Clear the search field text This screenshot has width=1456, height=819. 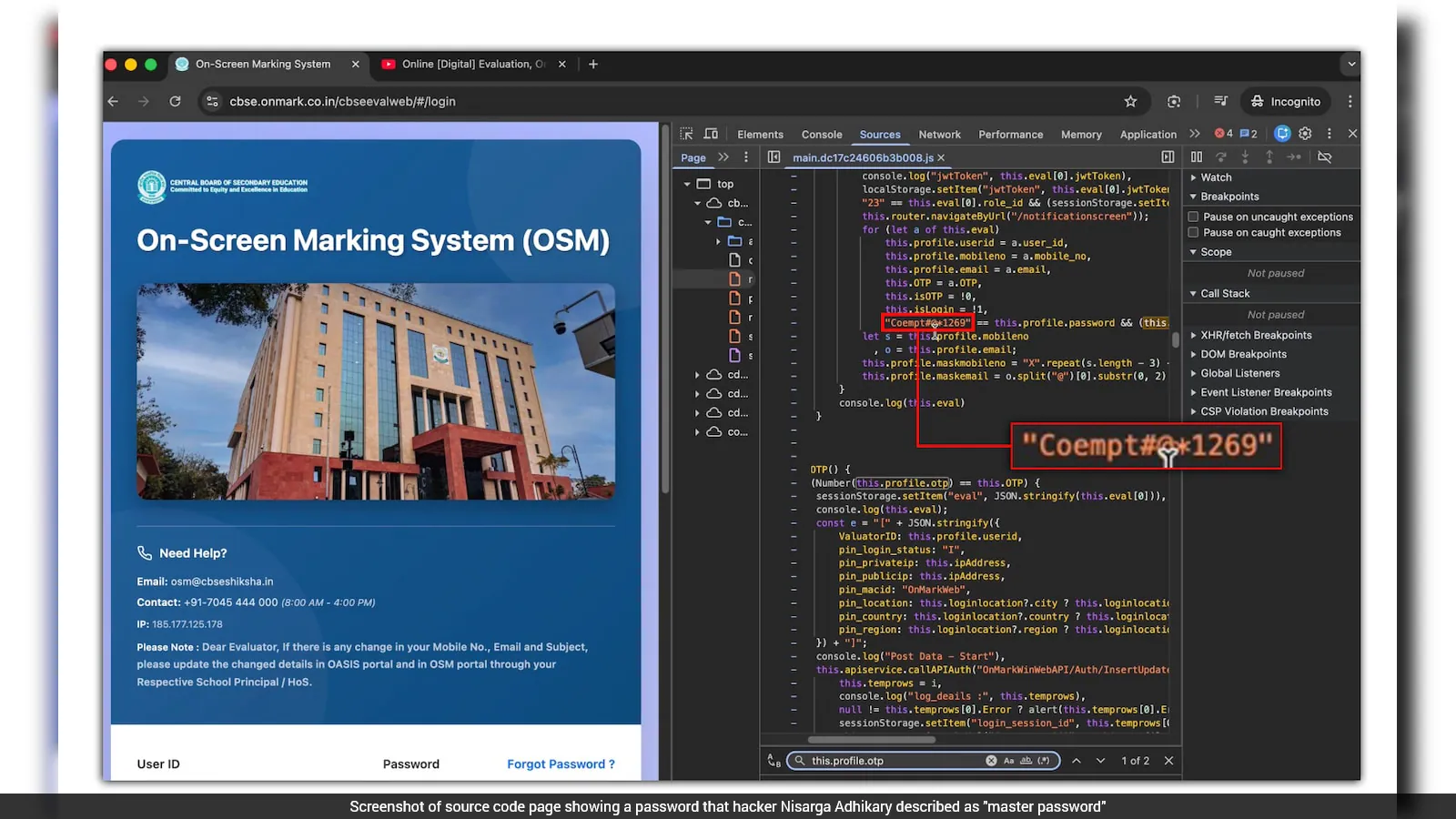click(x=991, y=761)
